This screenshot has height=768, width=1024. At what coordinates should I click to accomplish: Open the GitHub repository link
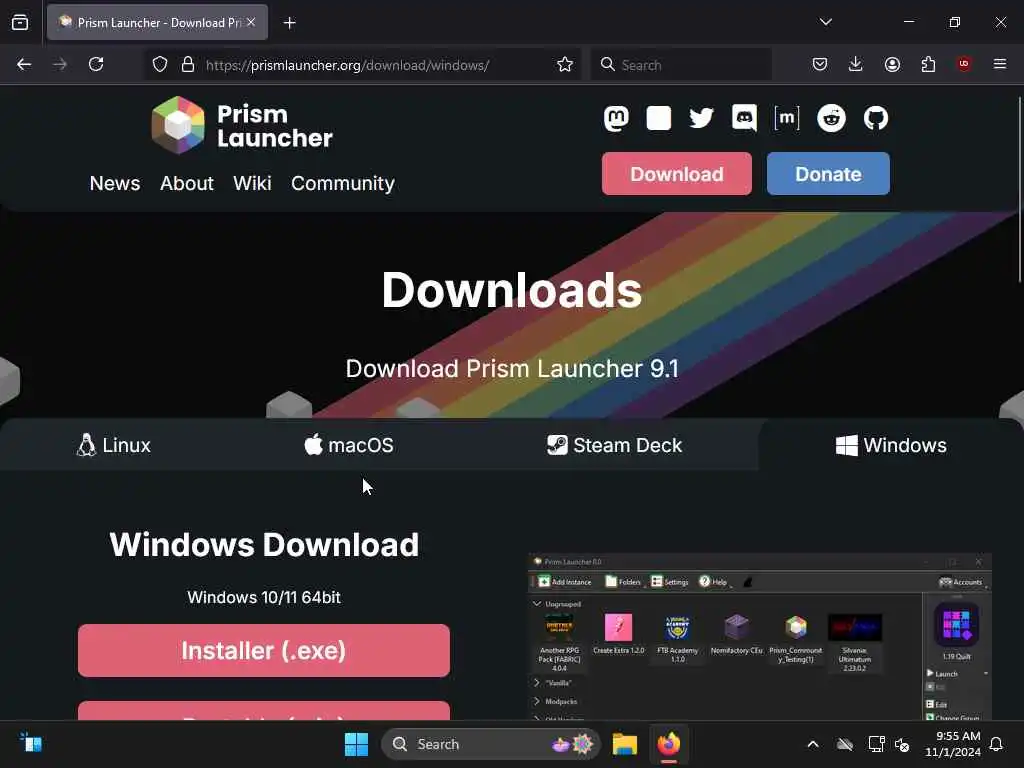(876, 118)
